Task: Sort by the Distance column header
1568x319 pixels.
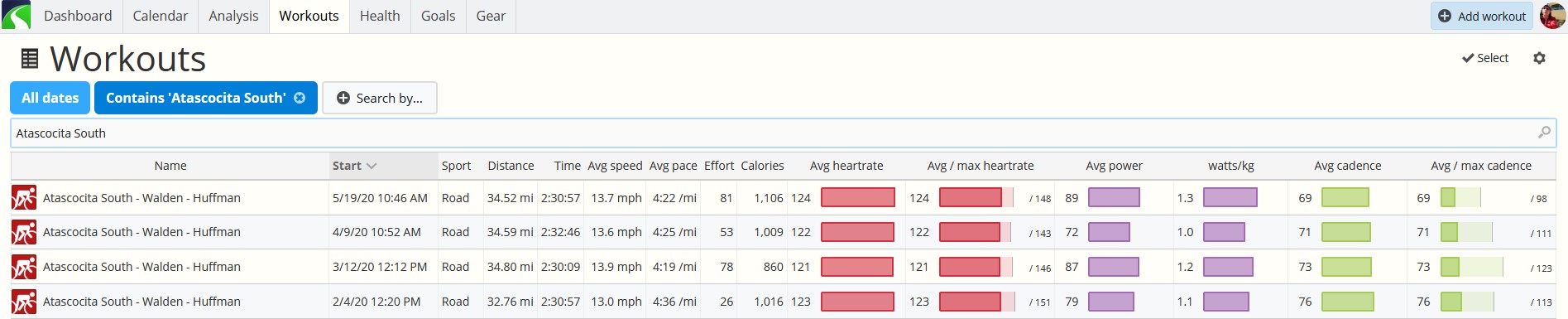Action: [511, 166]
